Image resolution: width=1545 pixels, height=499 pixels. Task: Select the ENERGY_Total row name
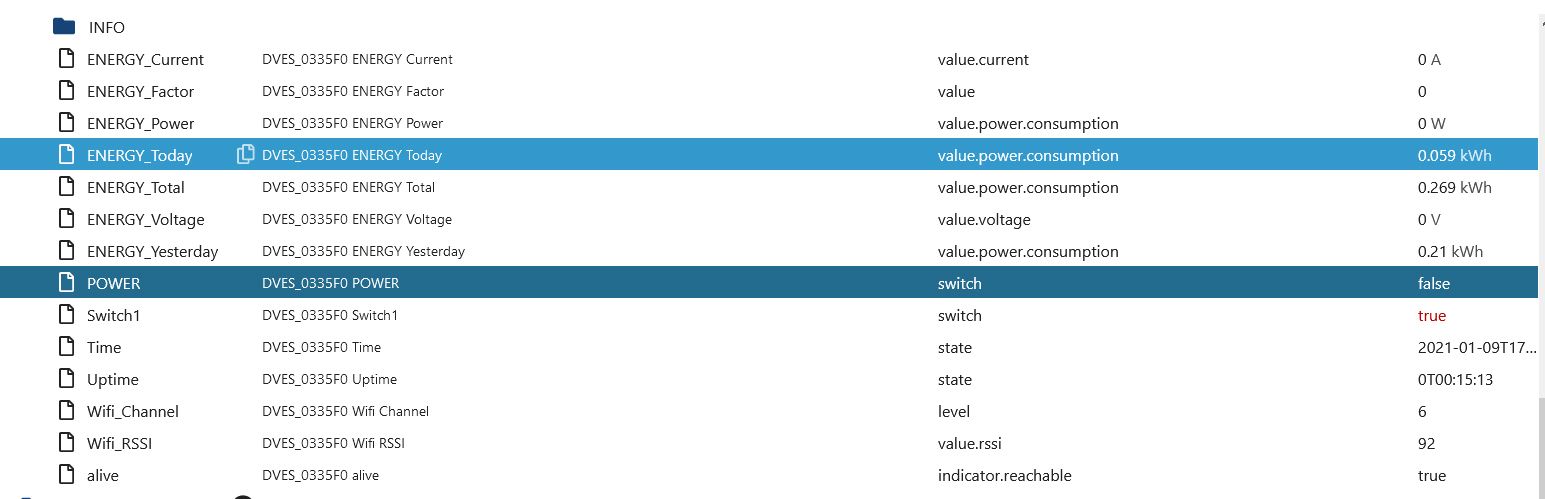coord(135,187)
